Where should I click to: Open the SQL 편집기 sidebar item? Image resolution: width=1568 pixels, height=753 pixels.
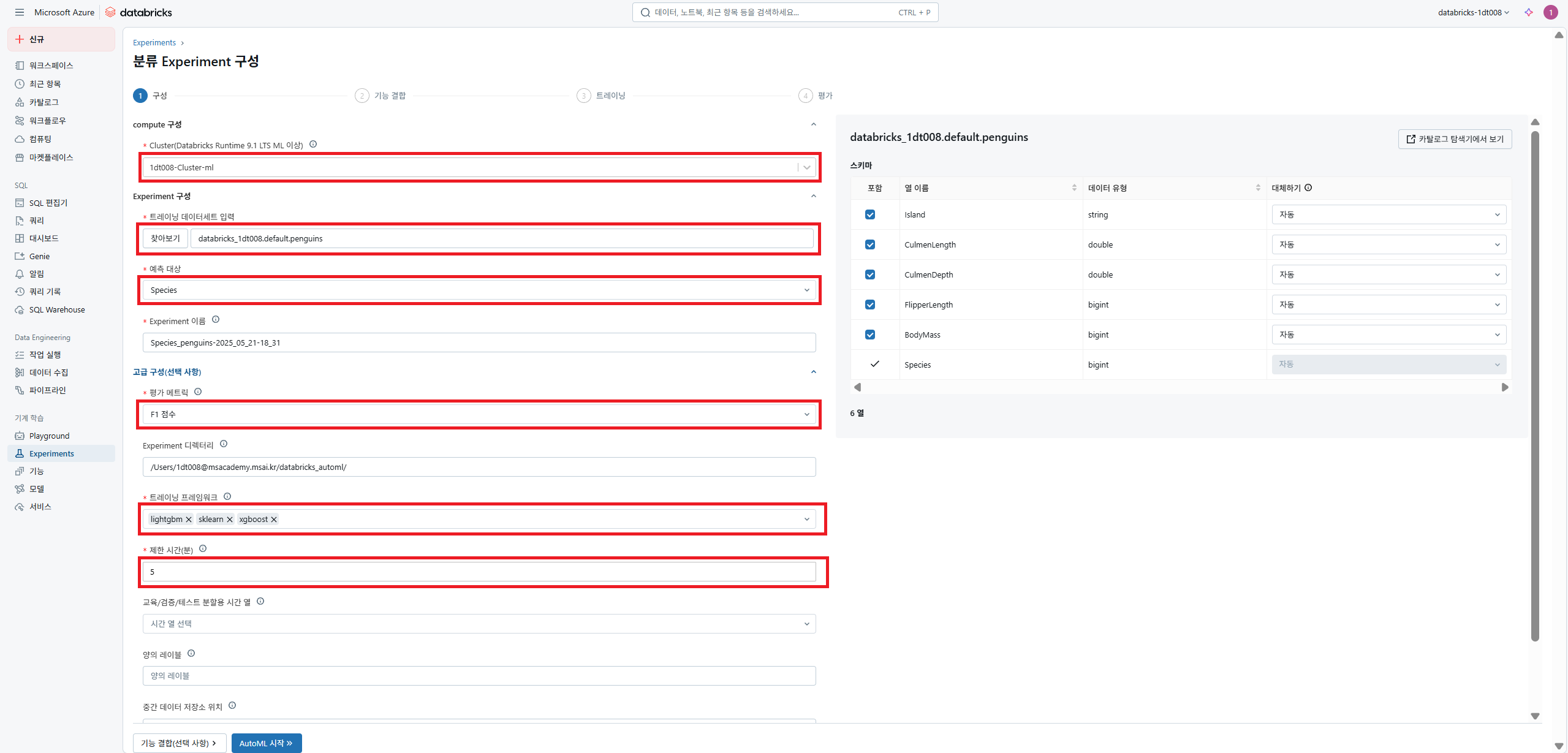(61, 203)
